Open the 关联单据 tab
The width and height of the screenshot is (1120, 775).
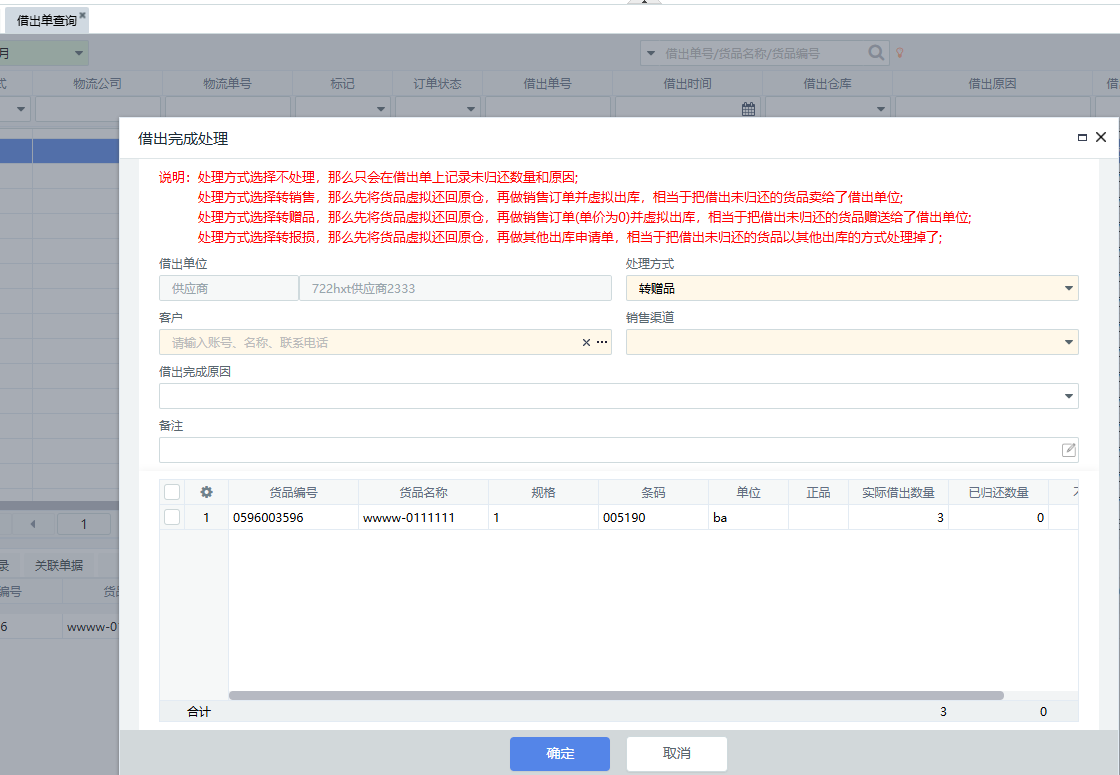tap(58, 565)
